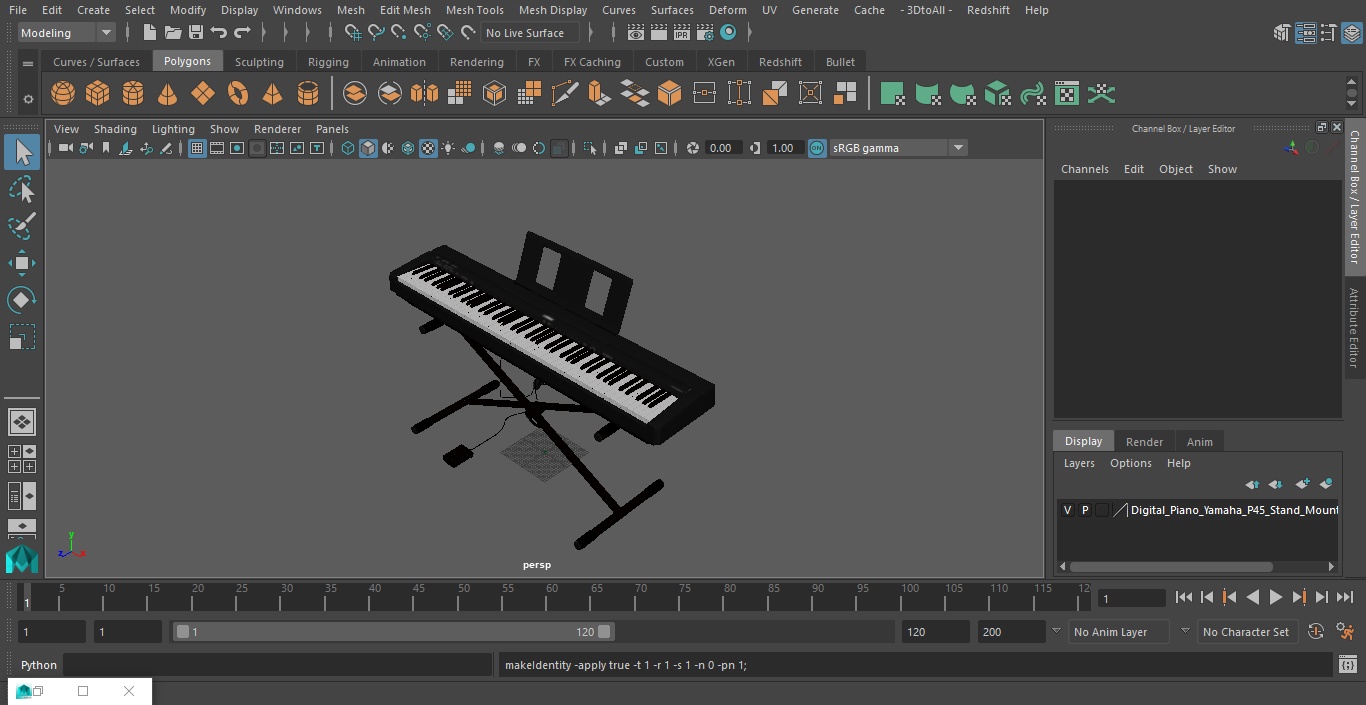Play the animation forward
Screen dimensions: 1366x705
pyautogui.click(x=1275, y=597)
